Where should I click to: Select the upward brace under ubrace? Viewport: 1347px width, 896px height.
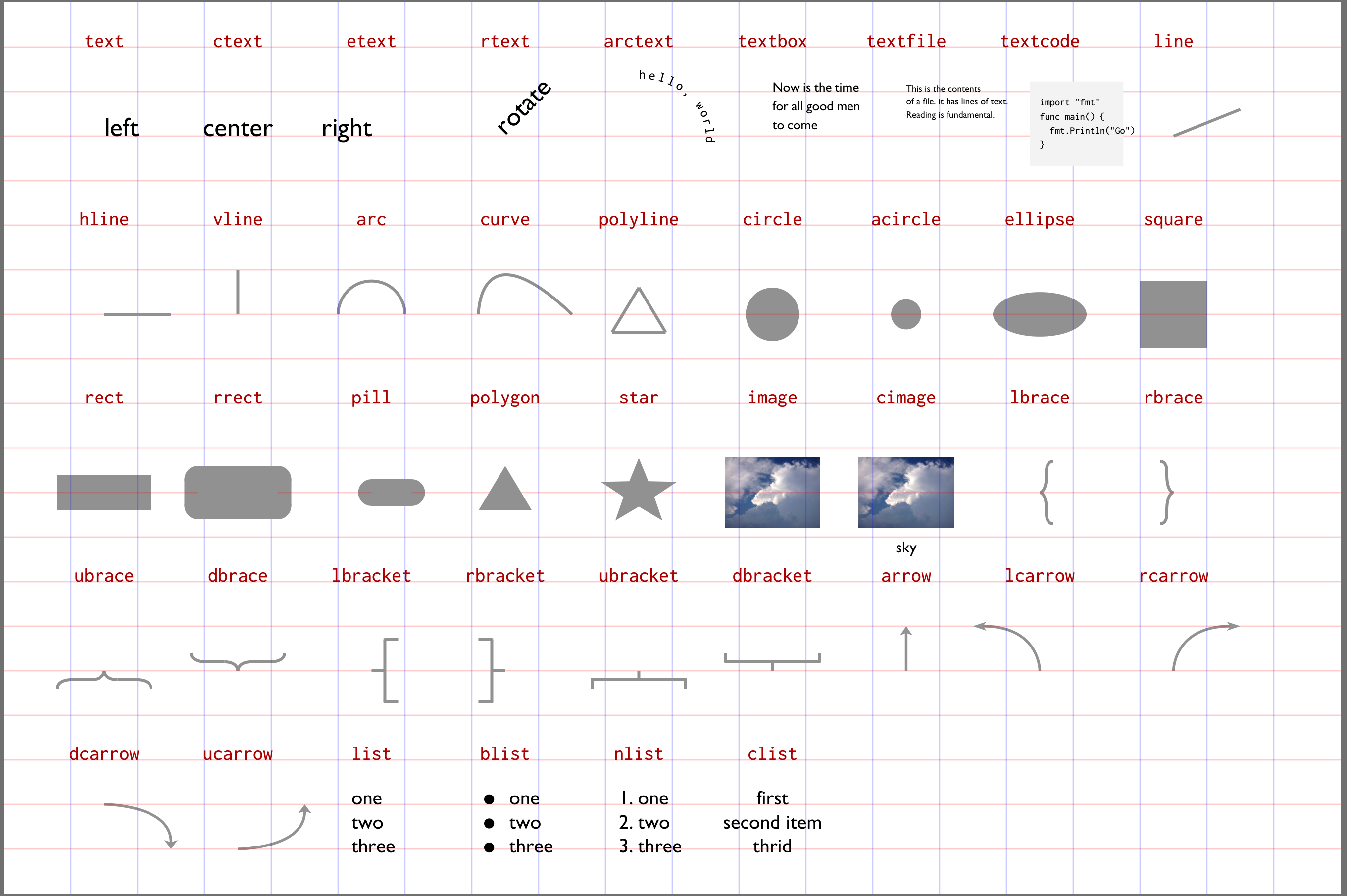(x=104, y=680)
